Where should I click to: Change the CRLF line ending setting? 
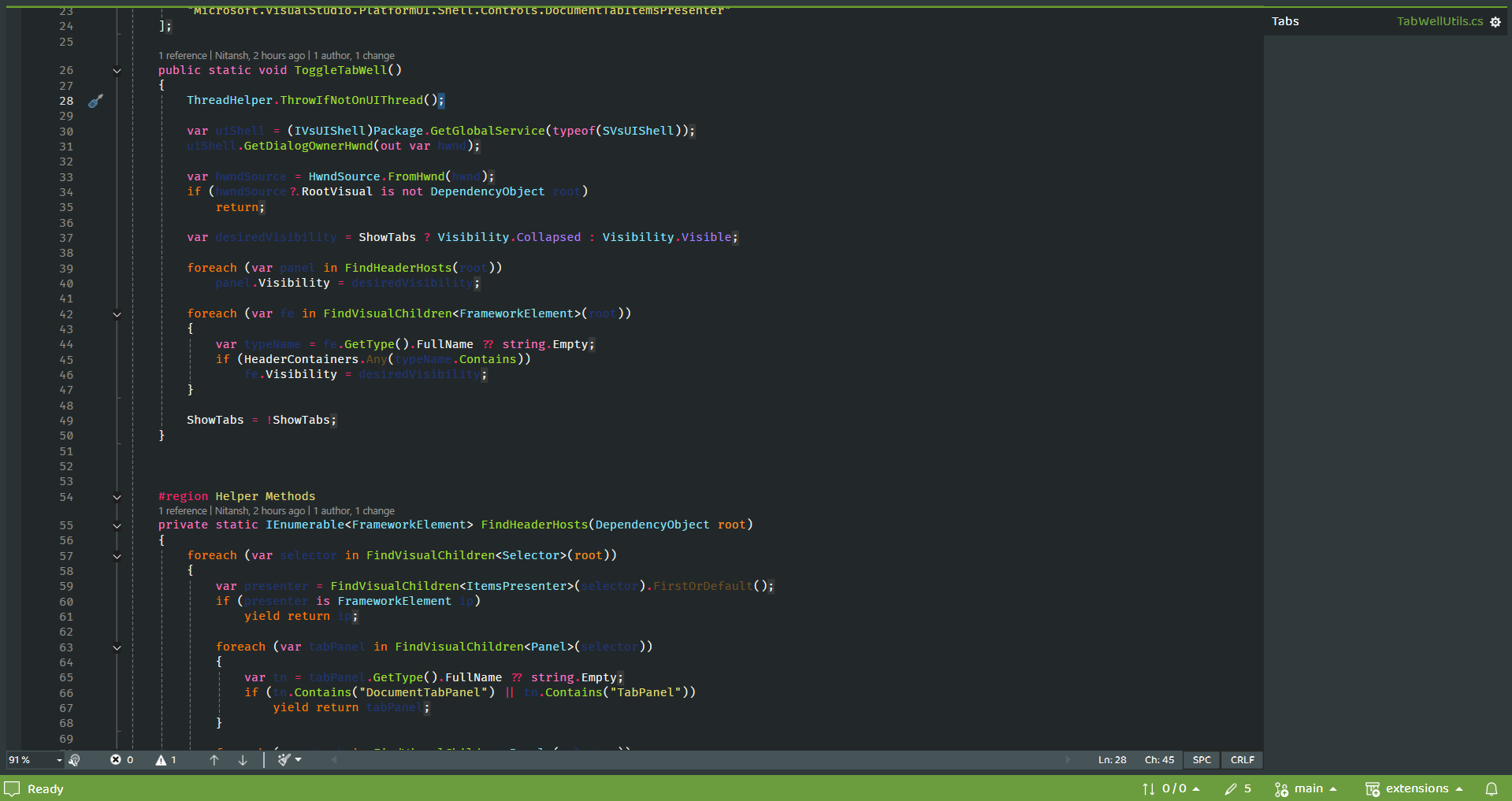pyautogui.click(x=1243, y=760)
